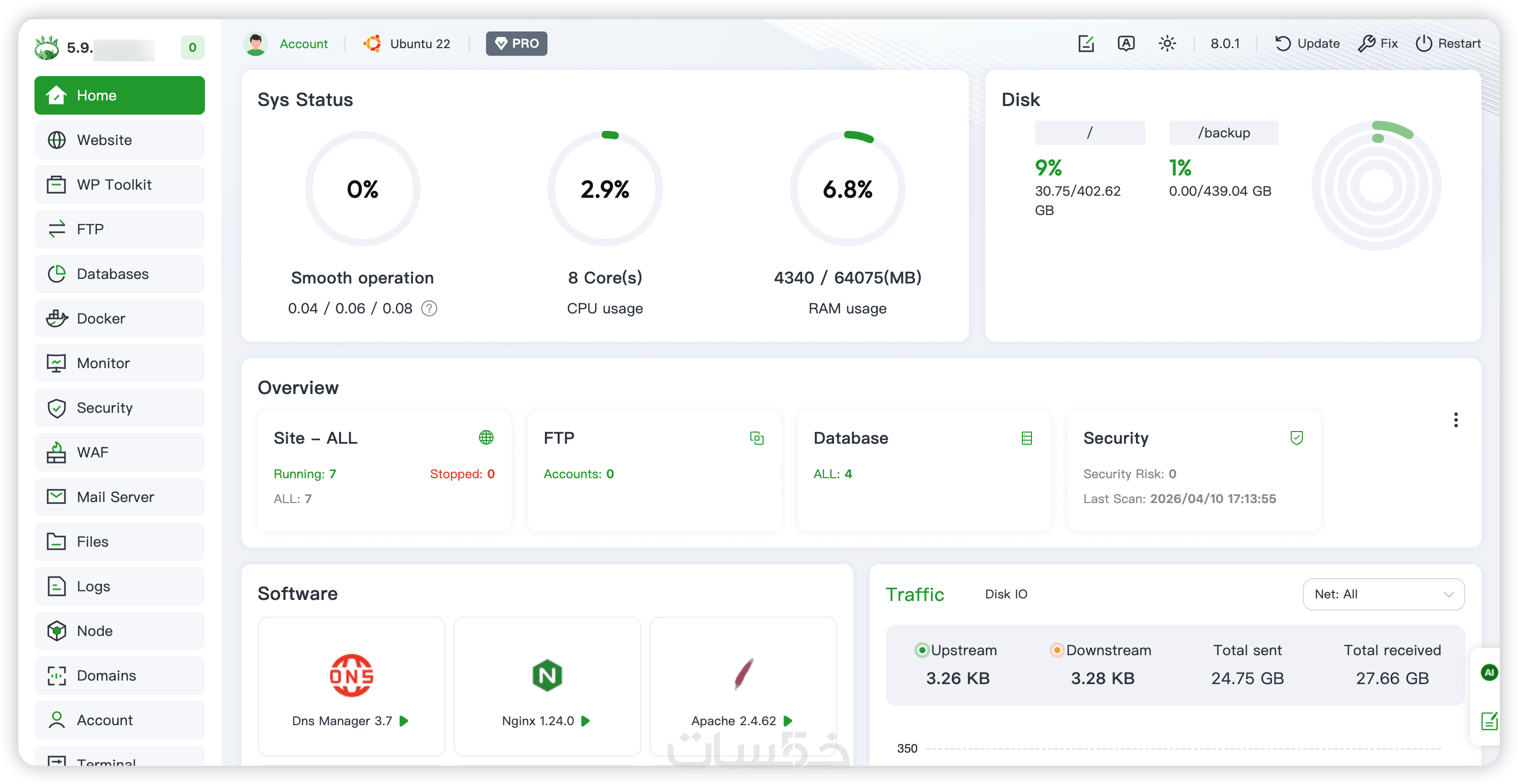Select the /backup disk partition
This screenshot has width=1518, height=784.
click(x=1223, y=133)
